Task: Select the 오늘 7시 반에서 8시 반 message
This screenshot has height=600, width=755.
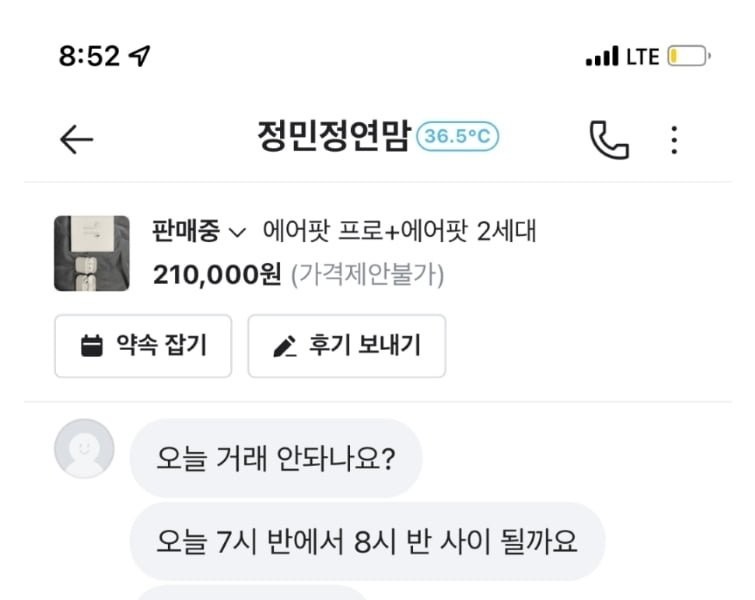Action: (x=367, y=541)
